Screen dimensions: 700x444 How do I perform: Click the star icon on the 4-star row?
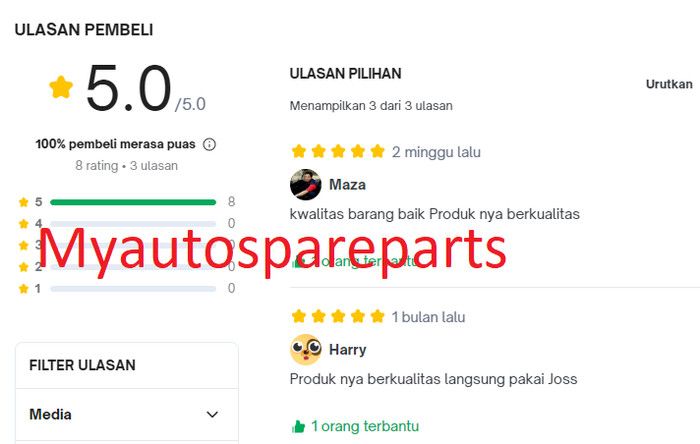pos(24,224)
